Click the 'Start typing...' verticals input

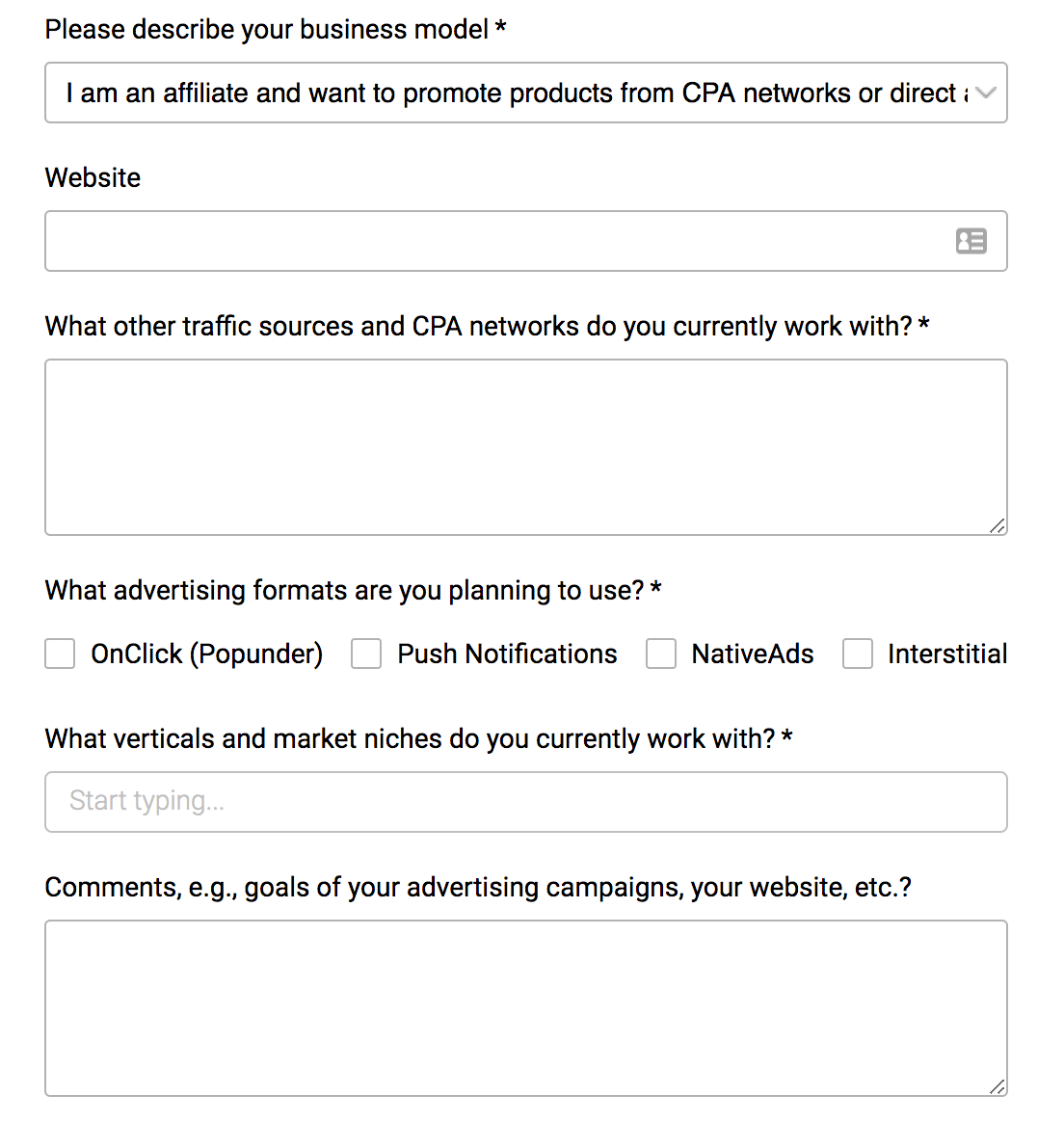[x=525, y=802]
